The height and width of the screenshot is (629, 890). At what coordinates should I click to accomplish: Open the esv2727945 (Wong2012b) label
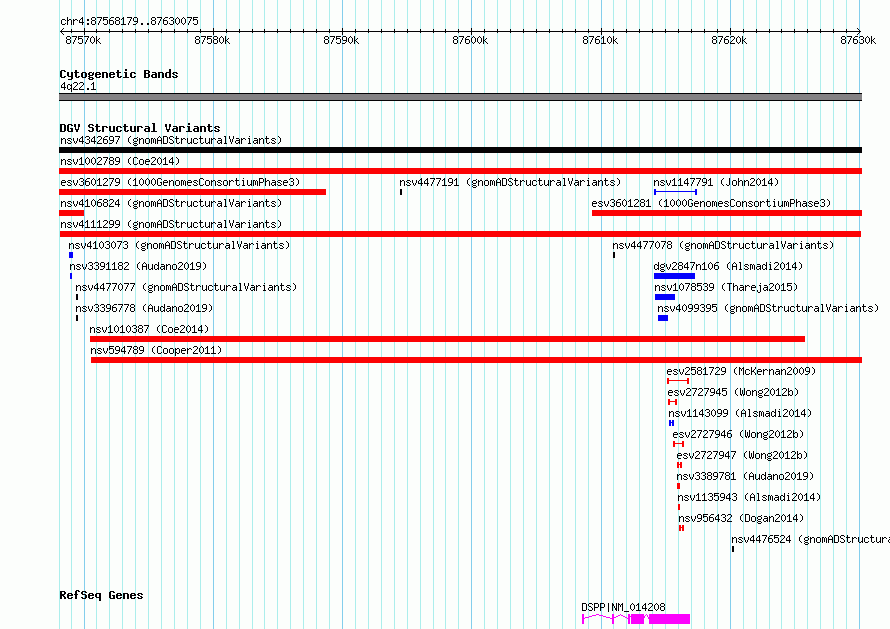click(733, 392)
